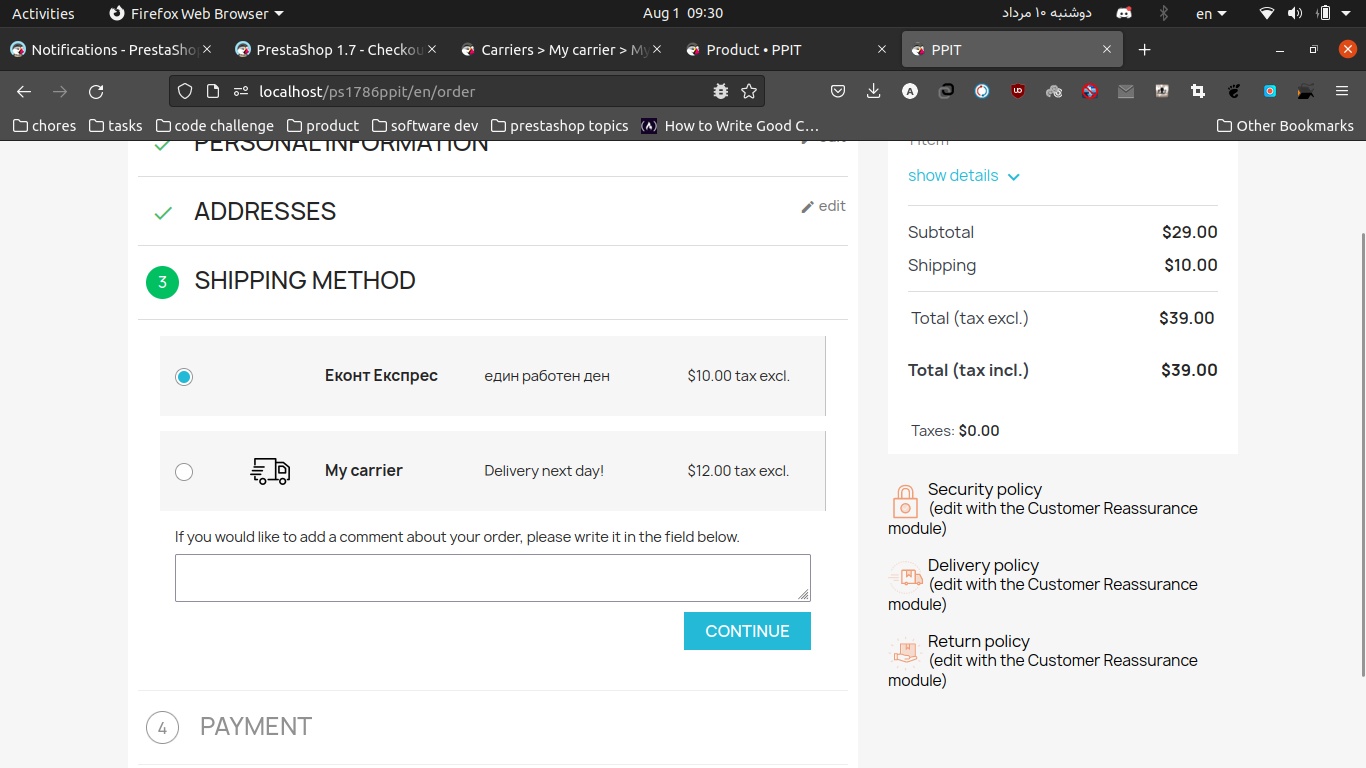Click the Return policy box icon
The height and width of the screenshot is (768, 1366).
pyautogui.click(x=905, y=653)
